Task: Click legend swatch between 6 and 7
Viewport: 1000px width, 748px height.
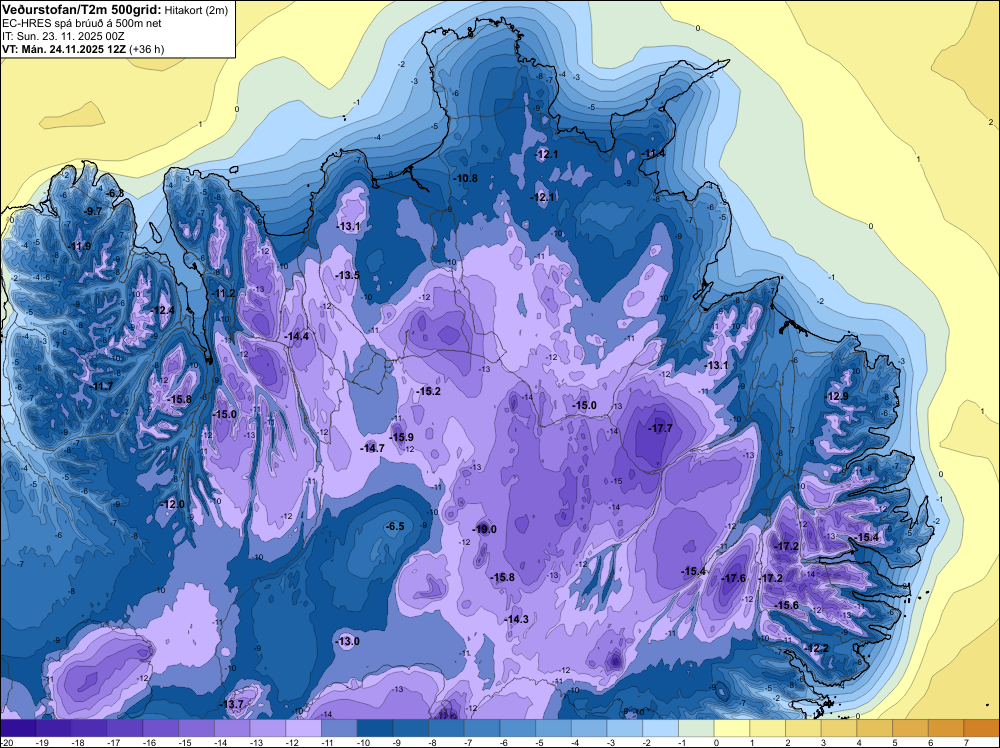Action: (946, 727)
